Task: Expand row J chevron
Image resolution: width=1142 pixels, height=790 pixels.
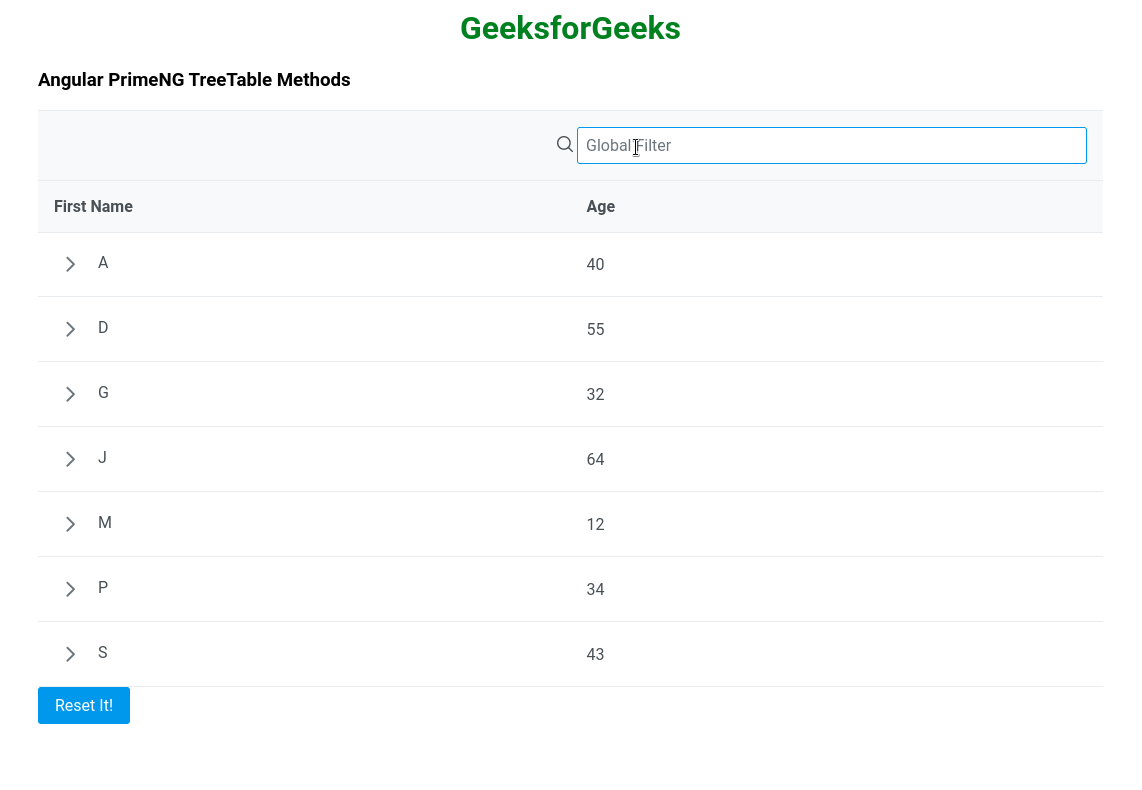Action: 70,459
